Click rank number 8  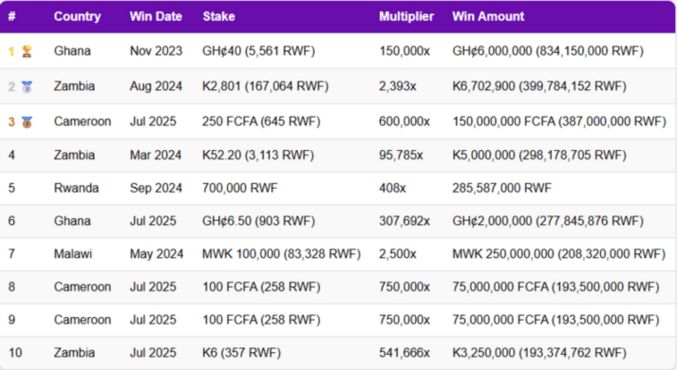[x=12, y=287]
